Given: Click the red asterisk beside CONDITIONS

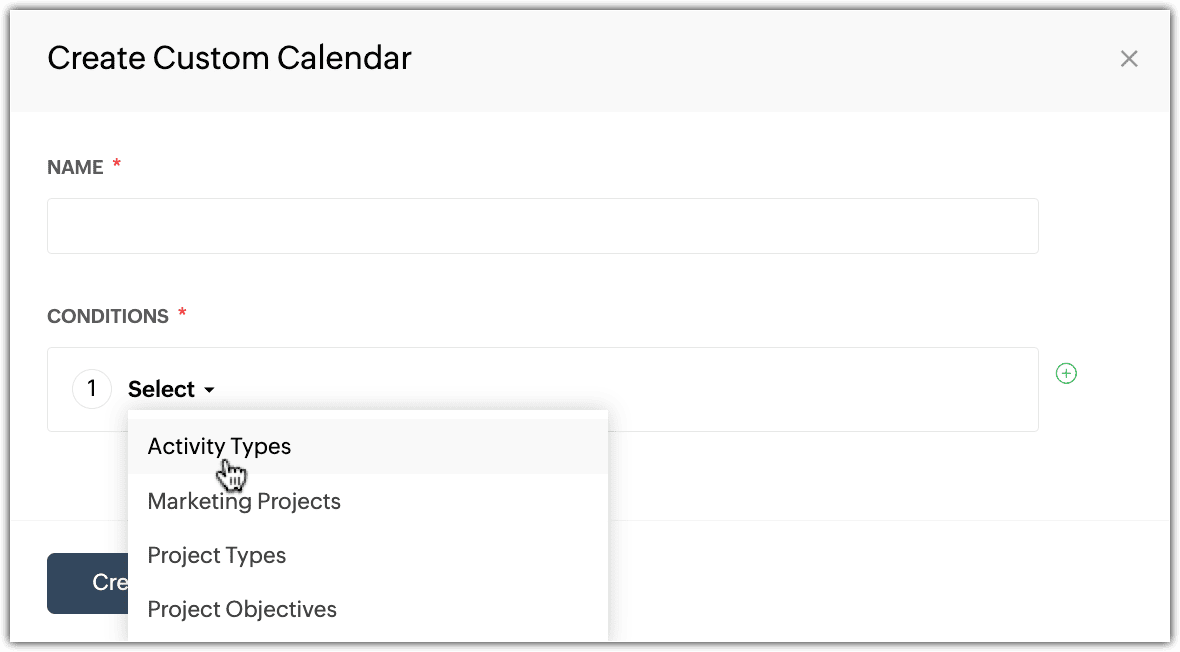Looking at the screenshot, I should [182, 314].
